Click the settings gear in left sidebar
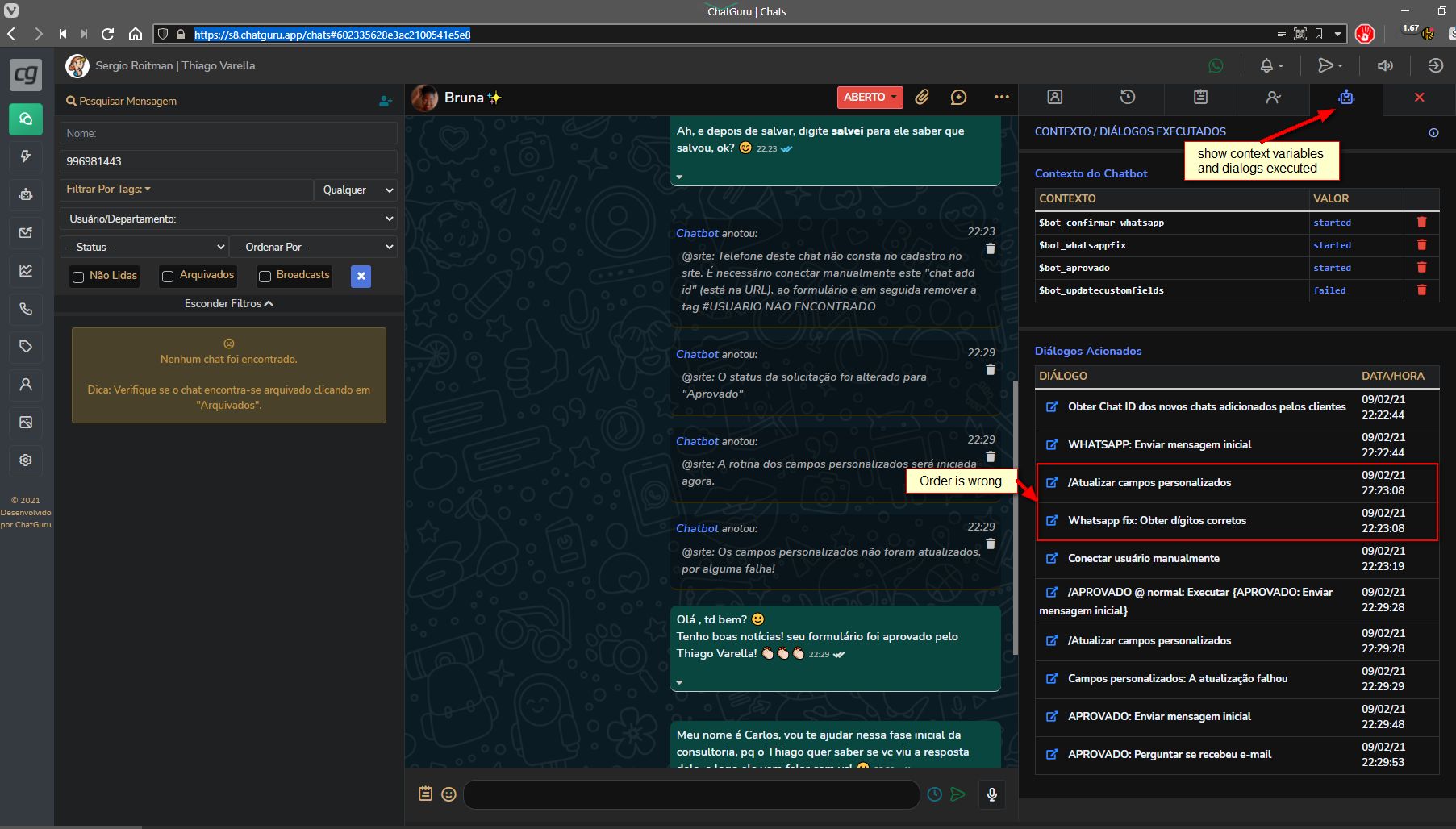1456x829 pixels. click(26, 460)
